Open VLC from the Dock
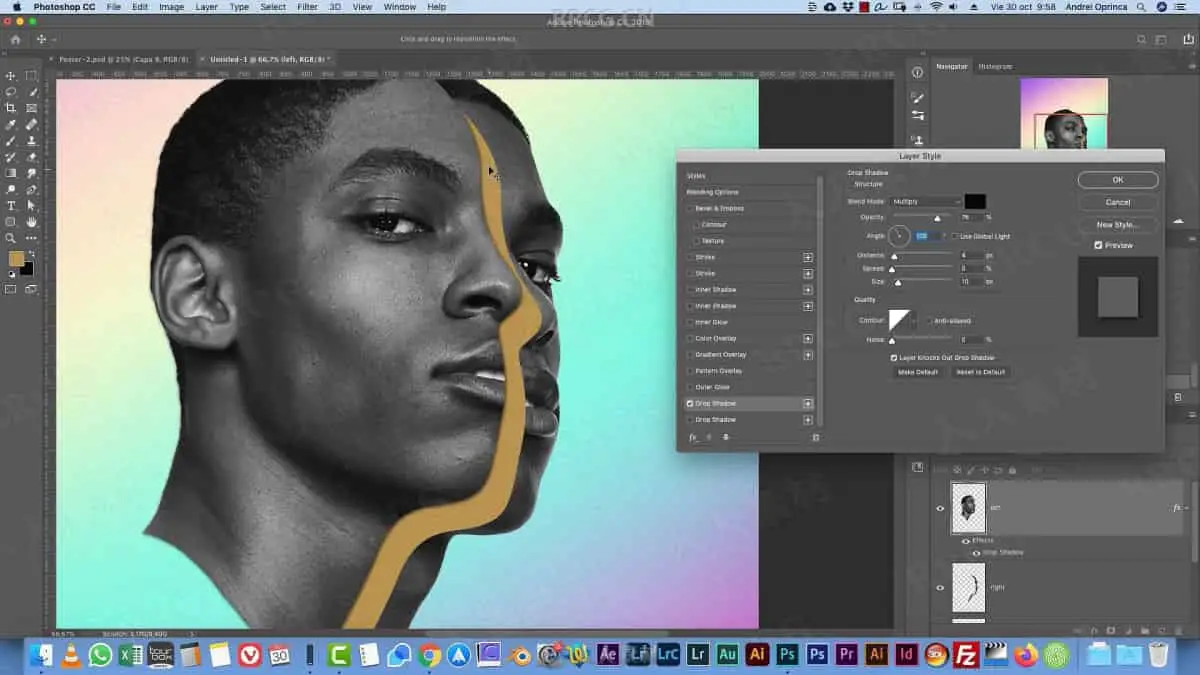 pos(71,655)
